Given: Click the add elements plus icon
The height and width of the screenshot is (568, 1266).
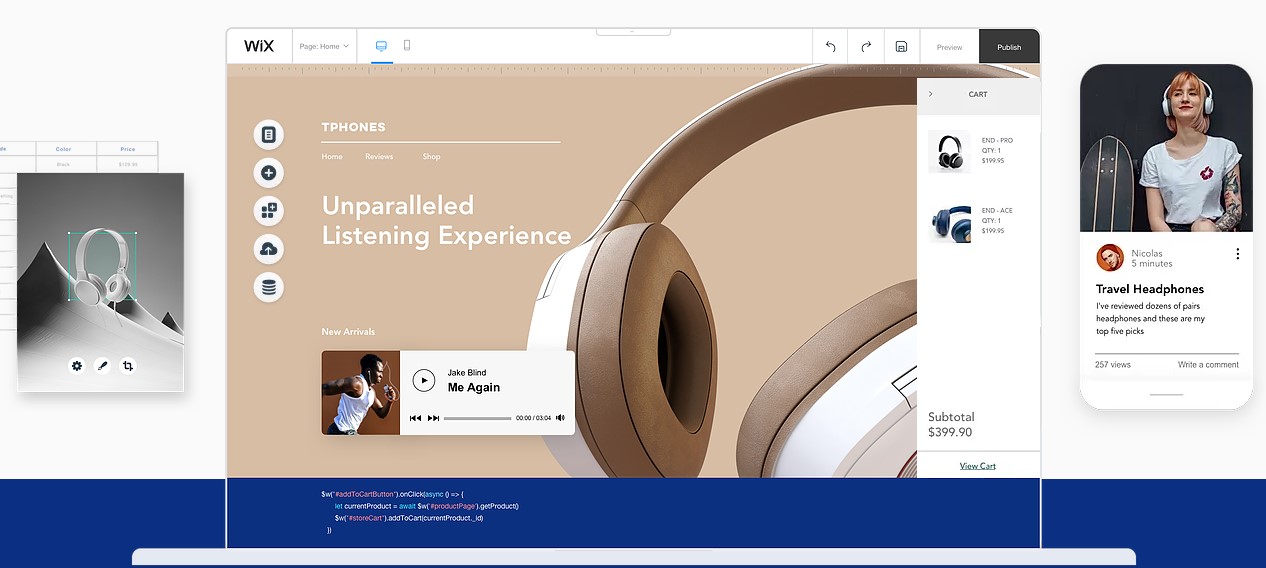Looking at the screenshot, I should [x=268, y=173].
